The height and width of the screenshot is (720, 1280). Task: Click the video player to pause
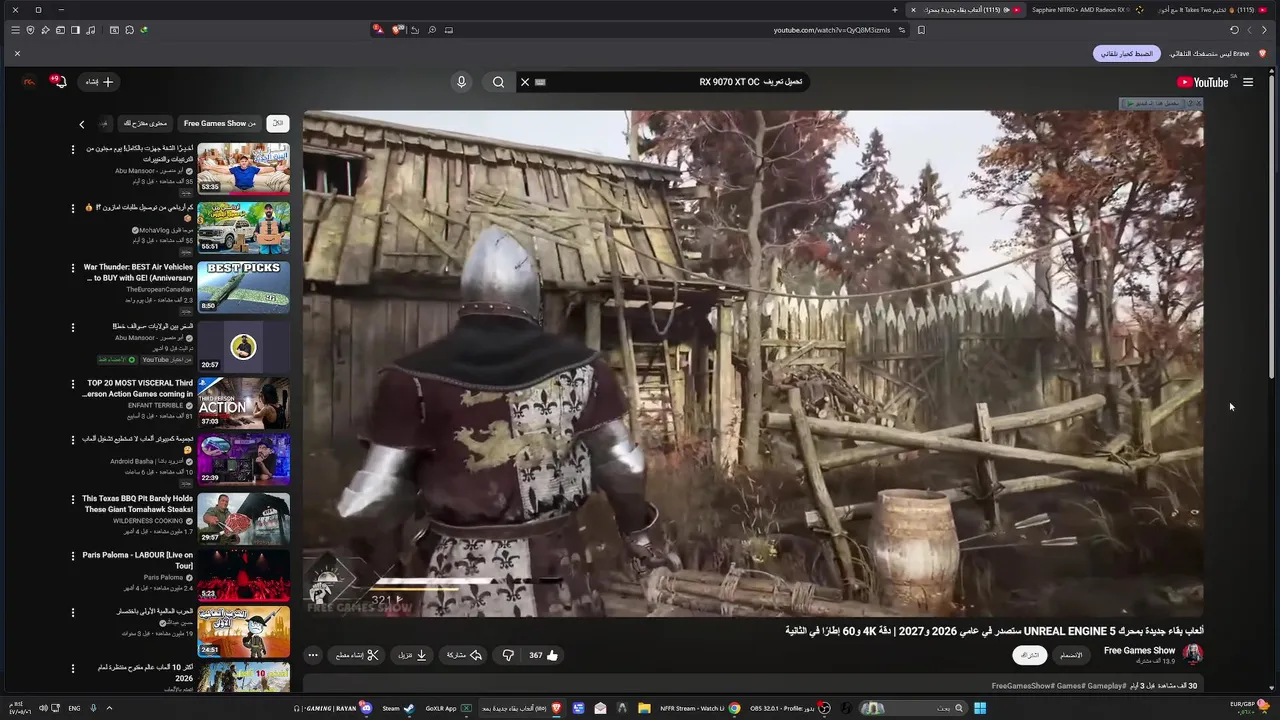[753, 362]
